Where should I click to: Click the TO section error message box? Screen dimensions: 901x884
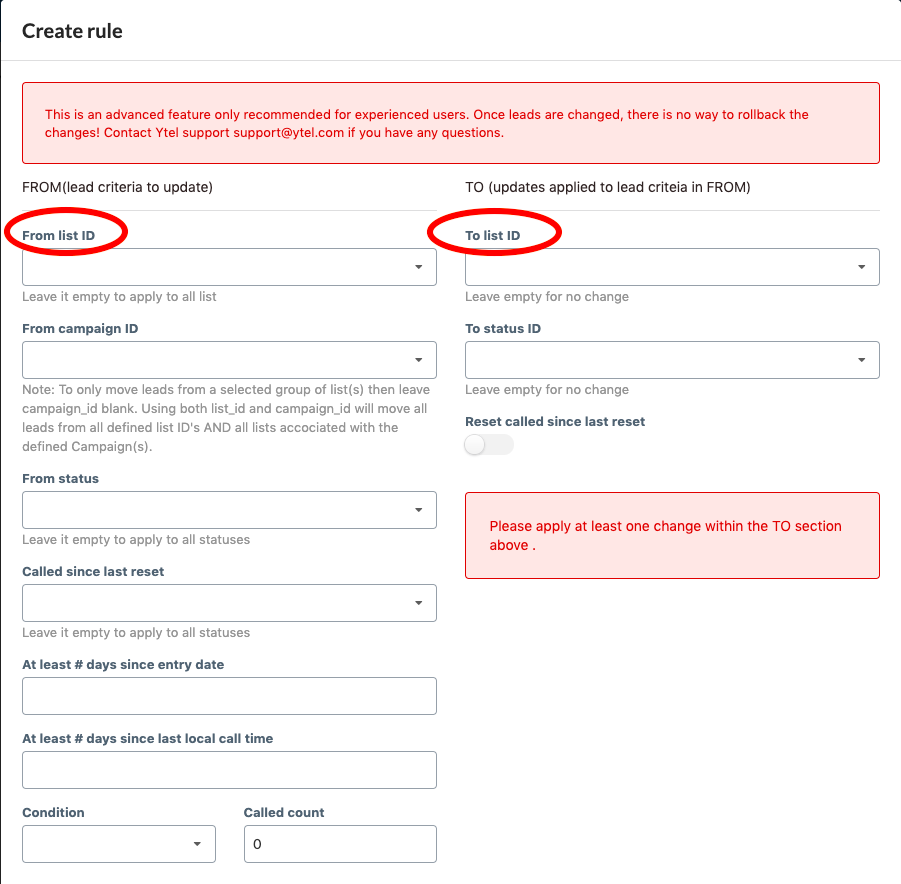[672, 535]
